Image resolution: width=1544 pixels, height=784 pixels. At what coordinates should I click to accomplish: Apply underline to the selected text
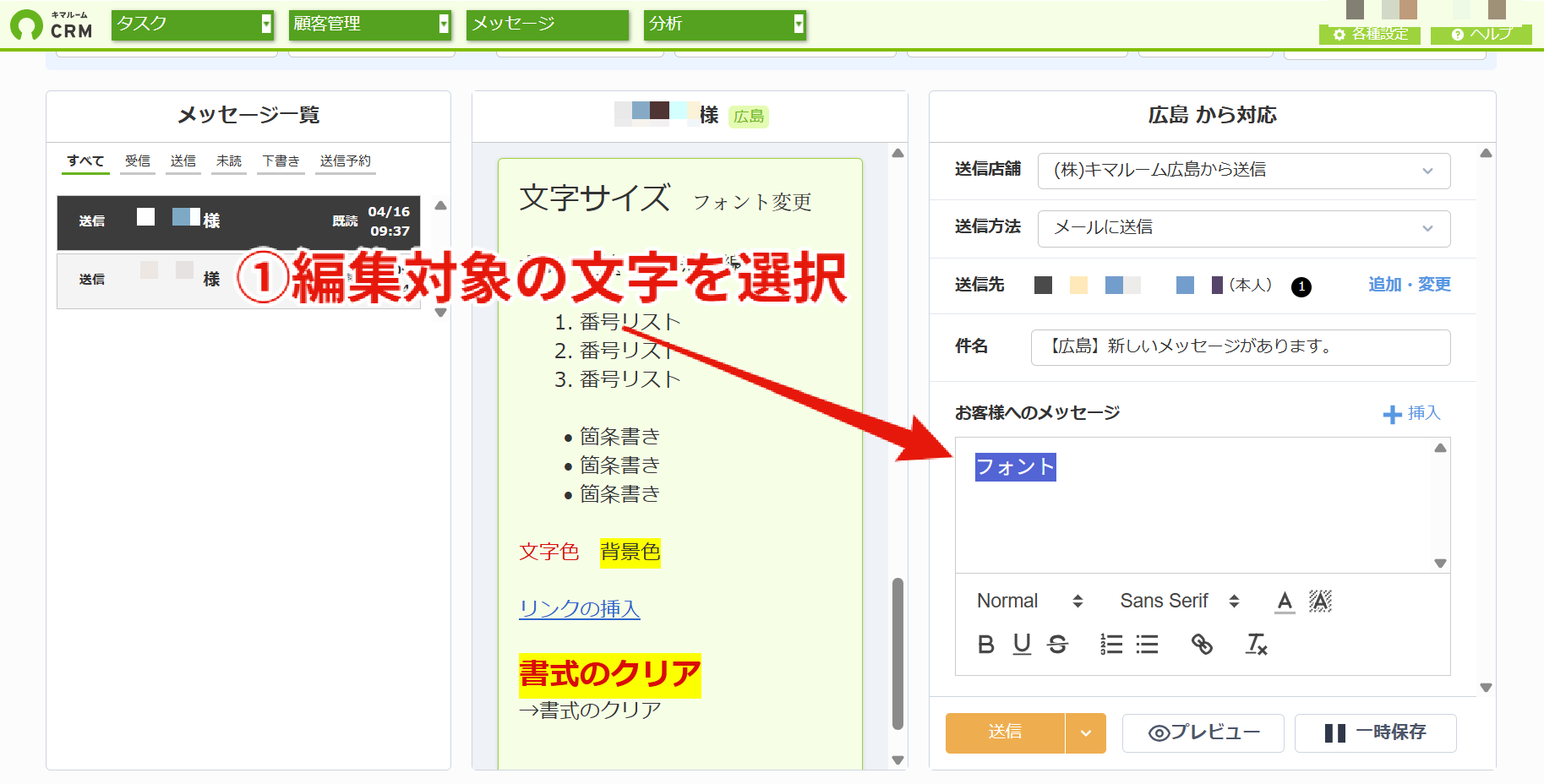[1022, 645]
